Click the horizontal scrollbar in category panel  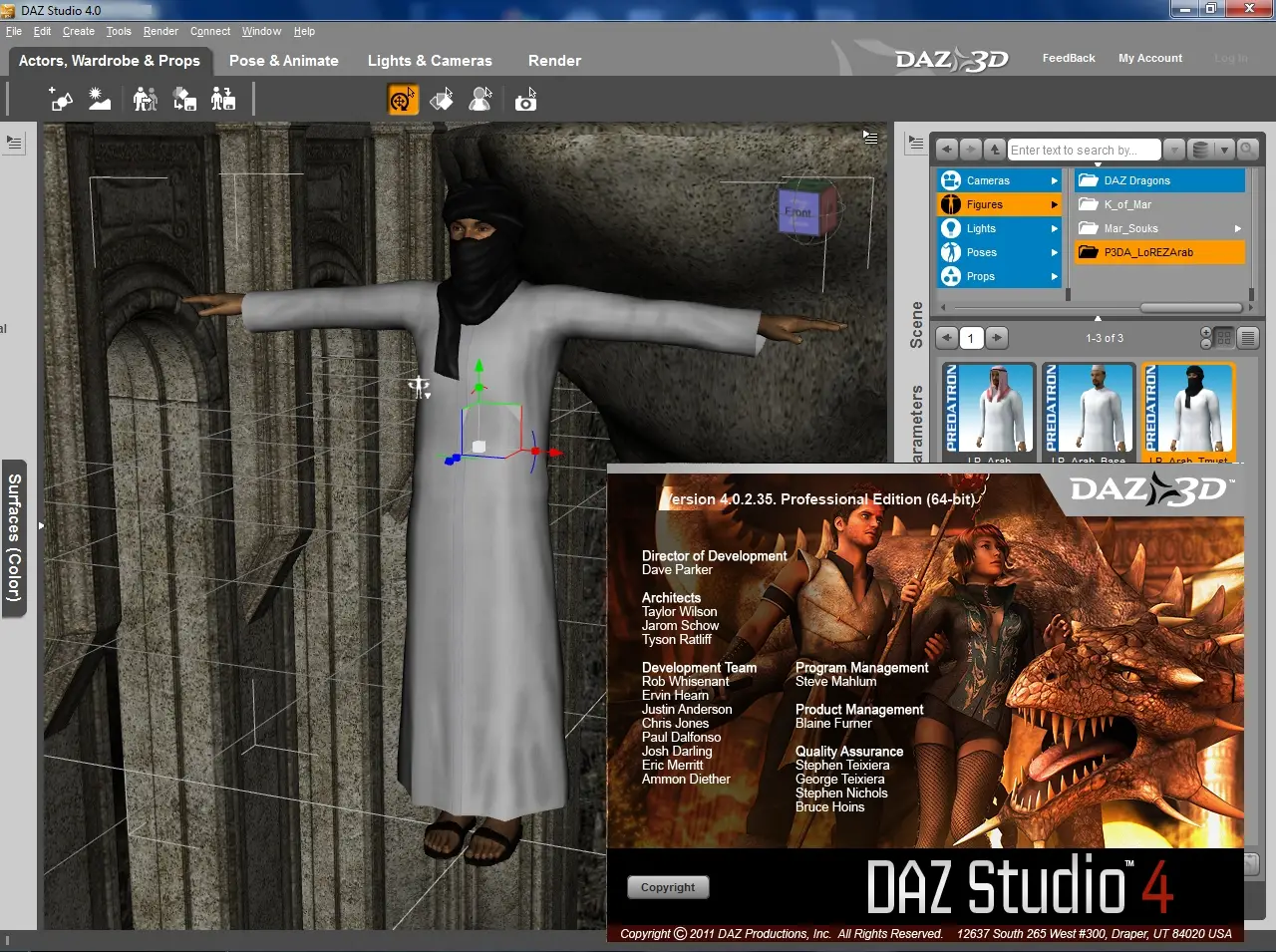point(1191,307)
